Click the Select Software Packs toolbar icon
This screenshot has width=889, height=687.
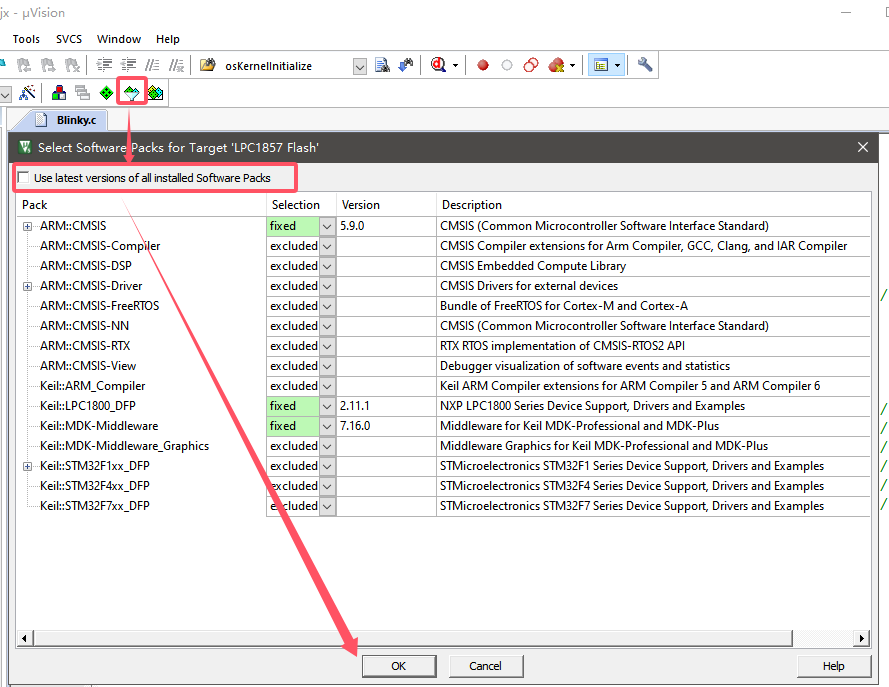pyautogui.click(x=131, y=93)
